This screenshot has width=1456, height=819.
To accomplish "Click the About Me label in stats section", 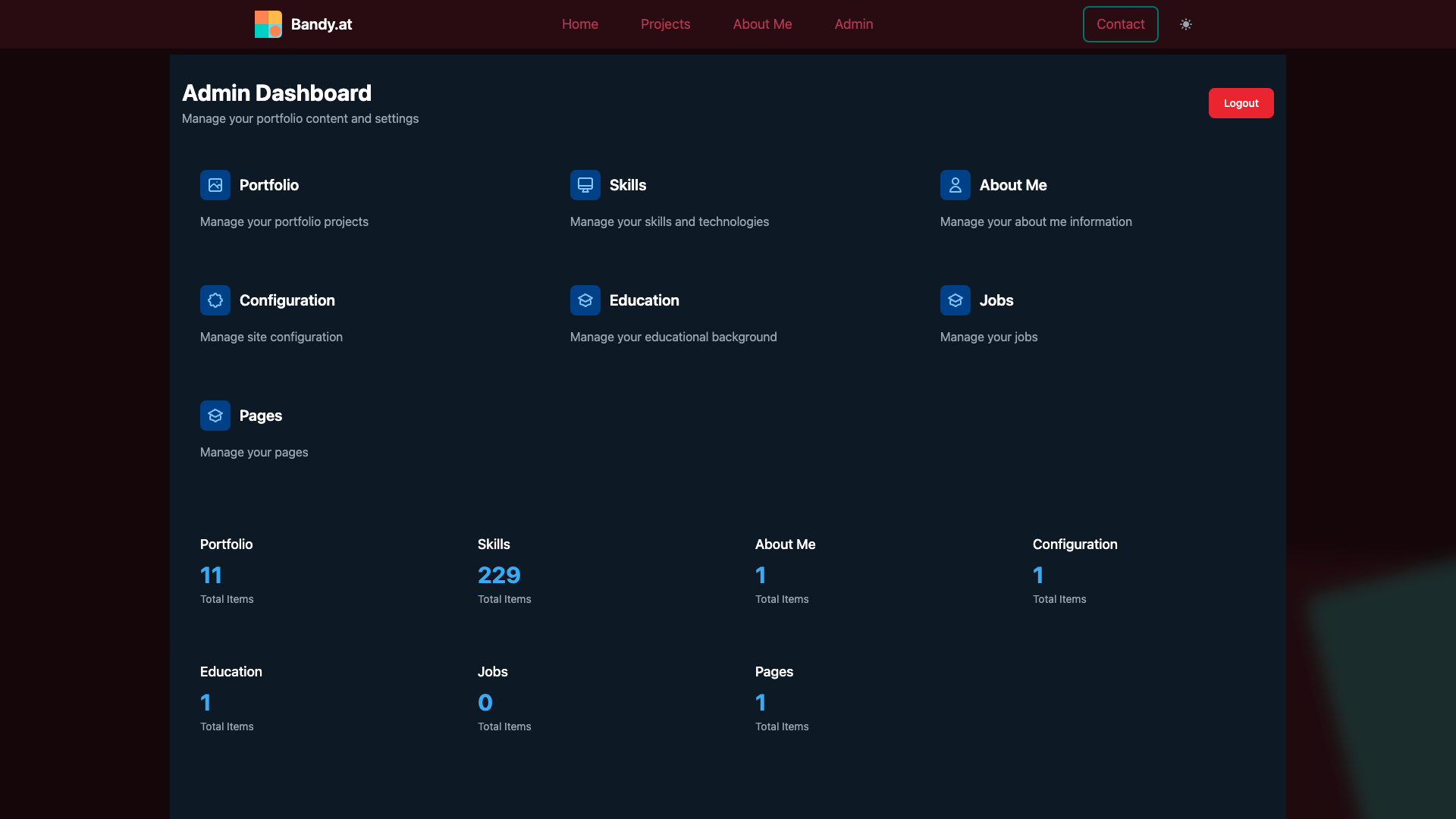I will (x=785, y=544).
